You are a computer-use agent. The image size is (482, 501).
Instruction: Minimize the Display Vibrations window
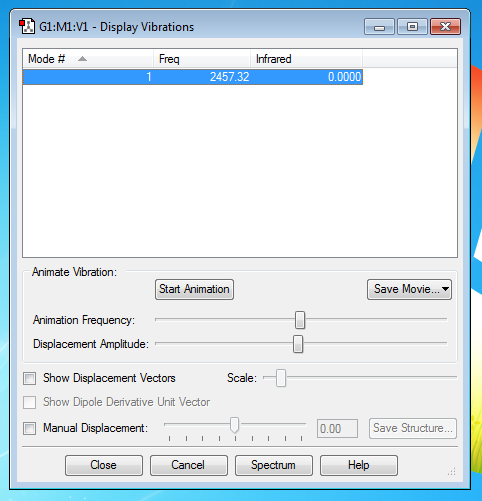tap(379, 27)
